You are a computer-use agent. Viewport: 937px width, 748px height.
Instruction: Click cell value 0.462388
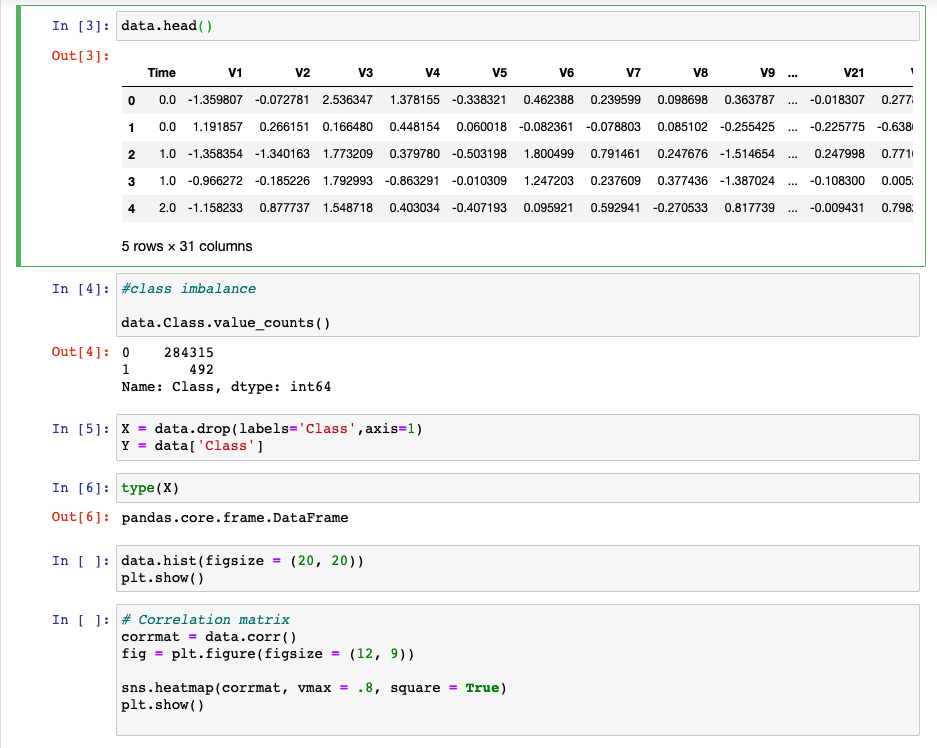549,100
